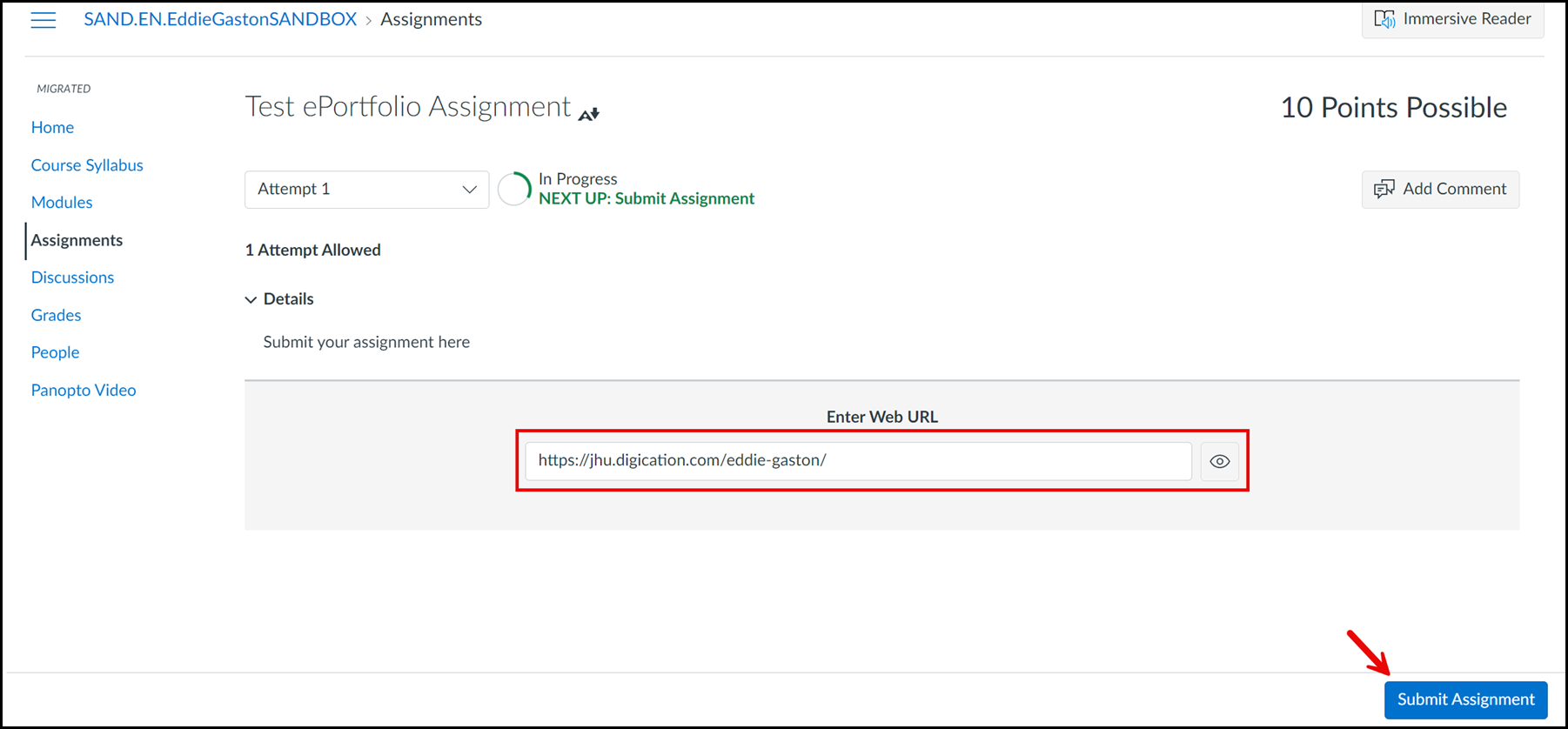
Task: Open Modules in the sidebar
Action: pos(62,202)
